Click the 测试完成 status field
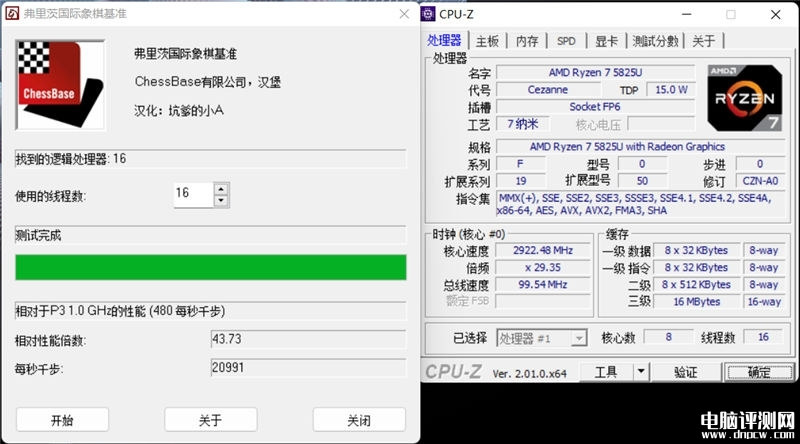This screenshot has width=800, height=444. 211,235
